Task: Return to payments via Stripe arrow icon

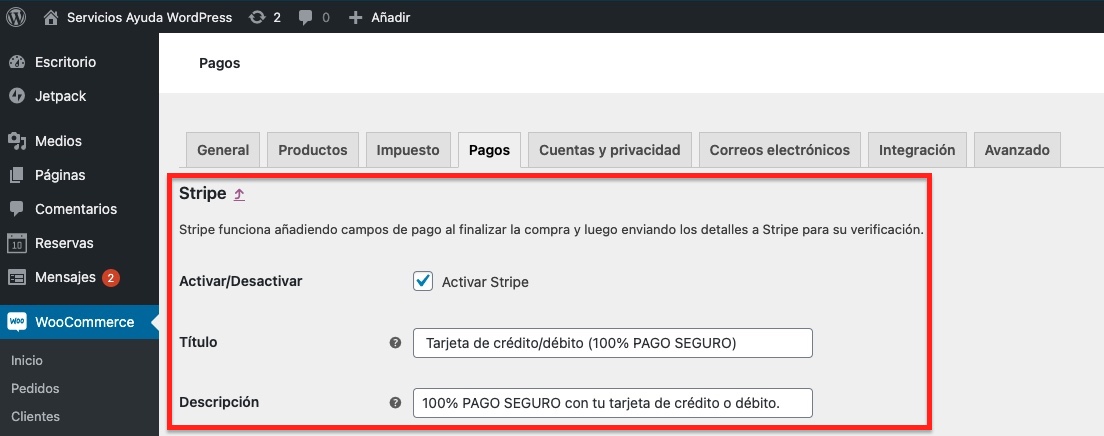Action: coord(239,194)
